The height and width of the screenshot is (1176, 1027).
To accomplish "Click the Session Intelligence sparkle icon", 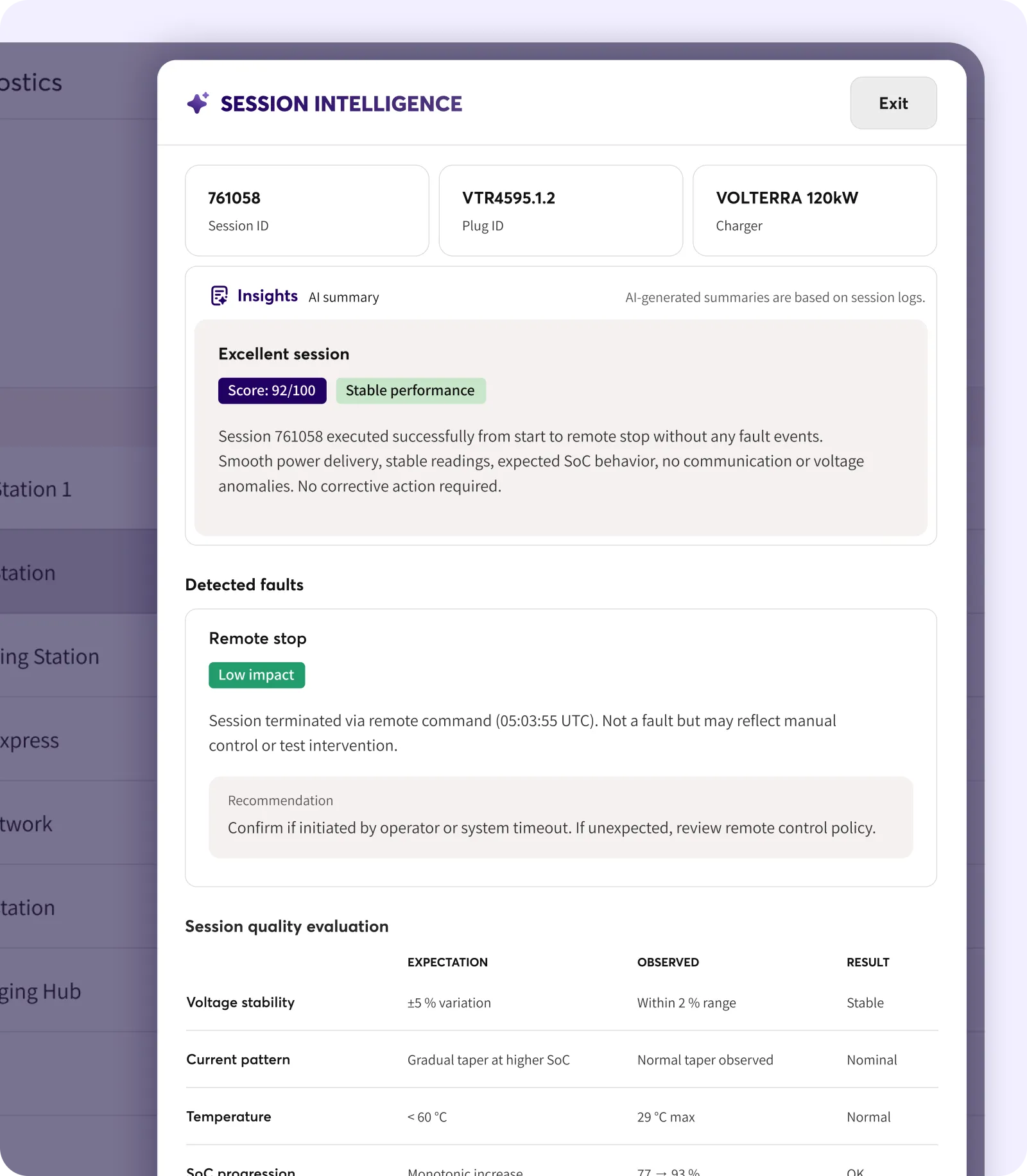I will tap(198, 103).
